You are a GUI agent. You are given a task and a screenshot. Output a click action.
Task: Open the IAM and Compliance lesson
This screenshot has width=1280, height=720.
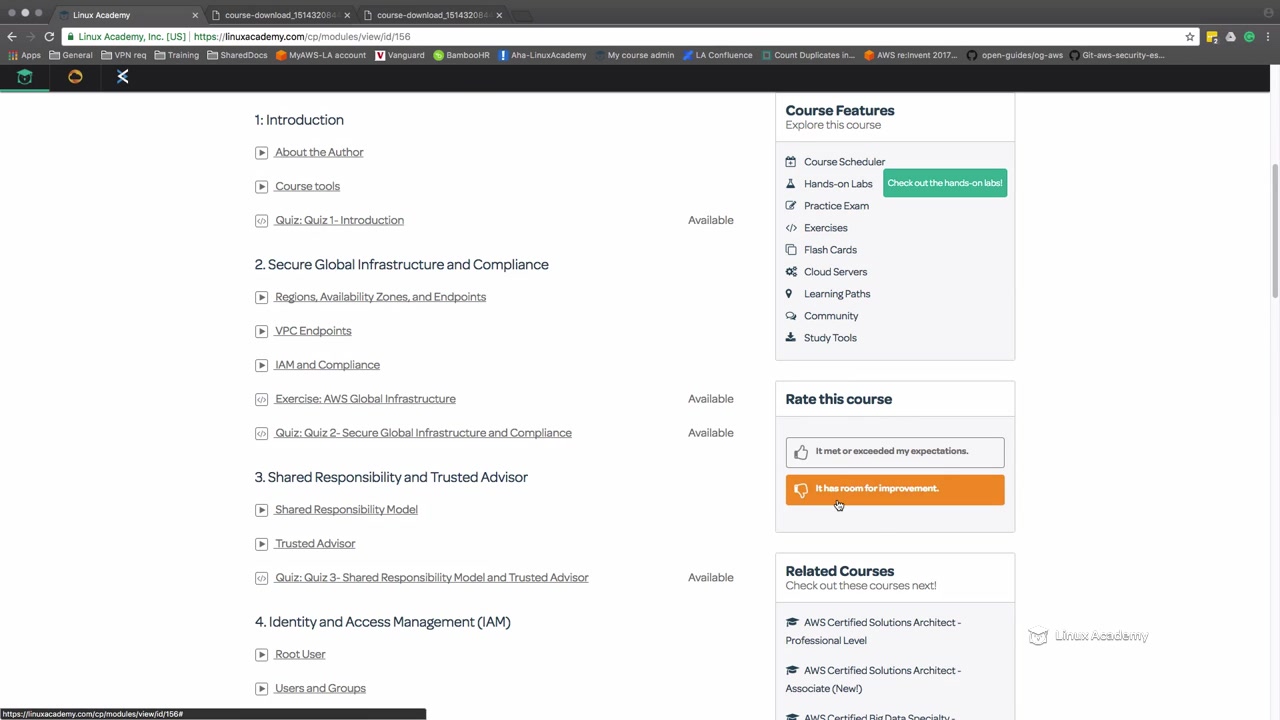[327, 365]
